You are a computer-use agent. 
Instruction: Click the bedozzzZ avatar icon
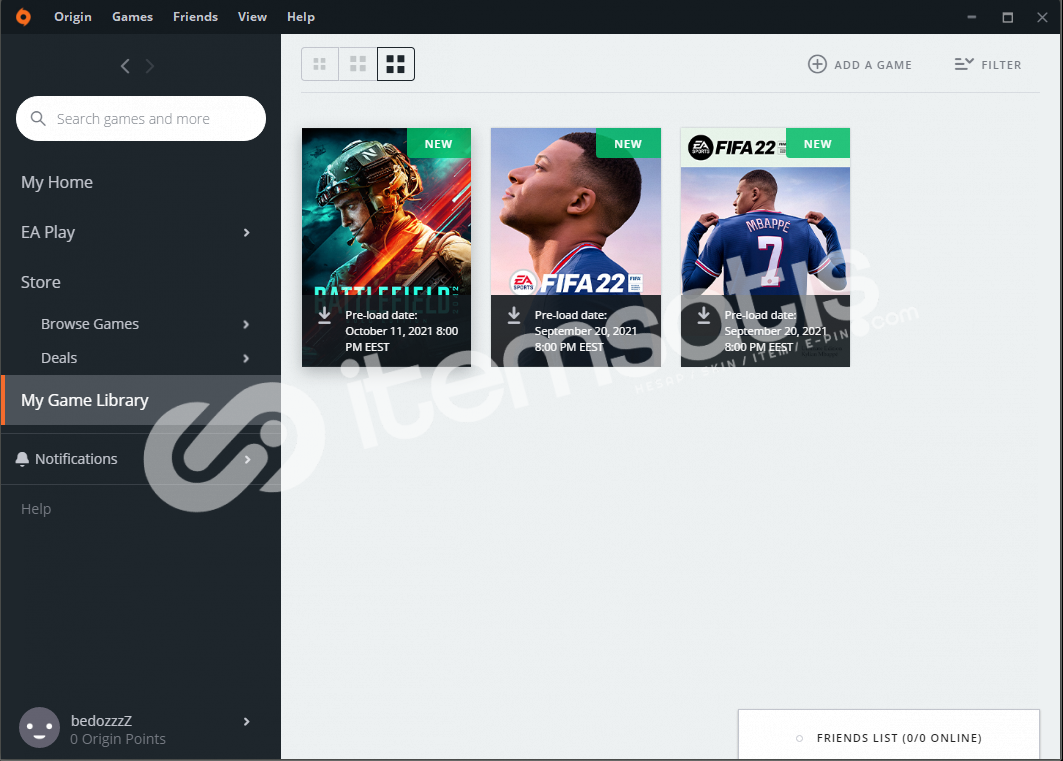point(39,728)
